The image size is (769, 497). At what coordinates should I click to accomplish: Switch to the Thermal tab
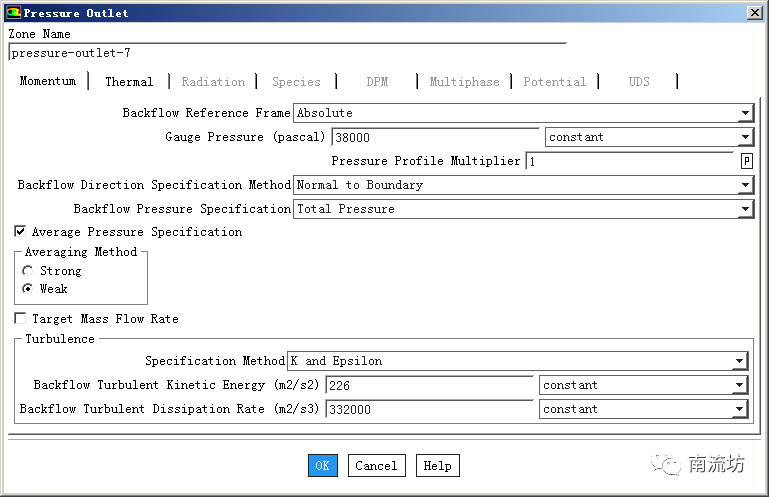(x=129, y=82)
